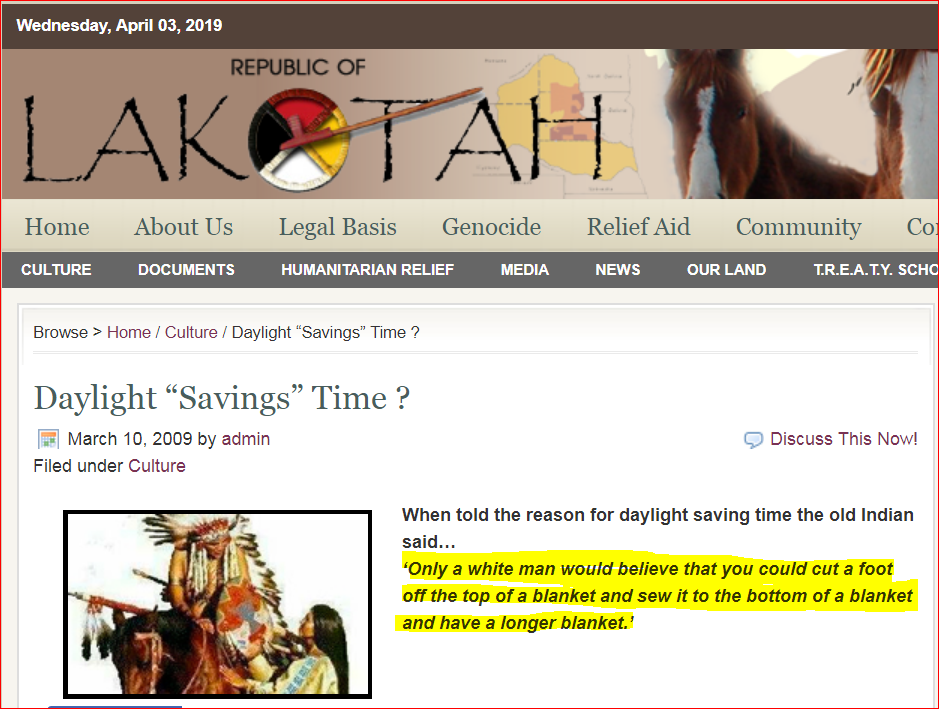Go to the Legal Basis section

point(338,227)
